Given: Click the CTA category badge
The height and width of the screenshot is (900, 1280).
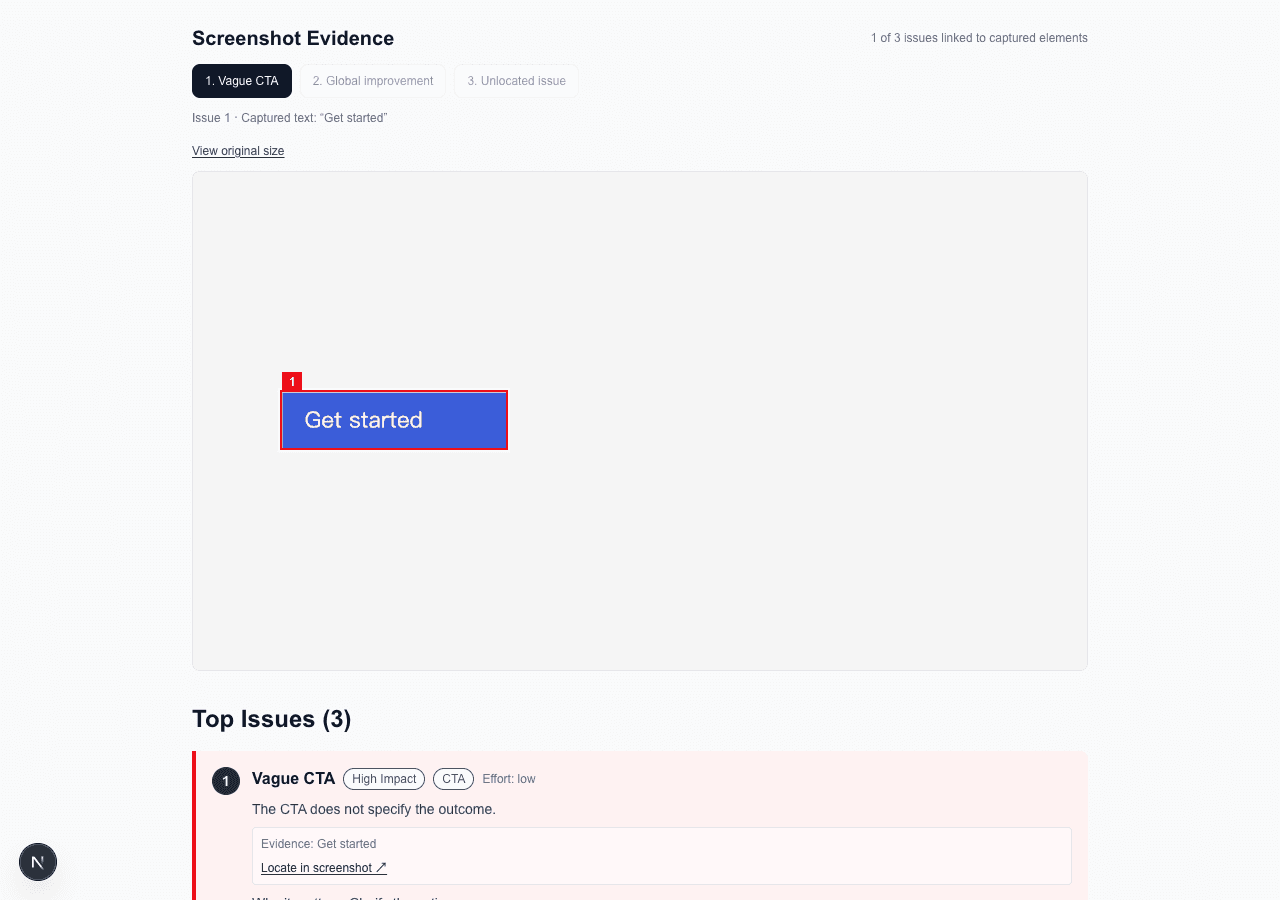Looking at the screenshot, I should [x=453, y=779].
